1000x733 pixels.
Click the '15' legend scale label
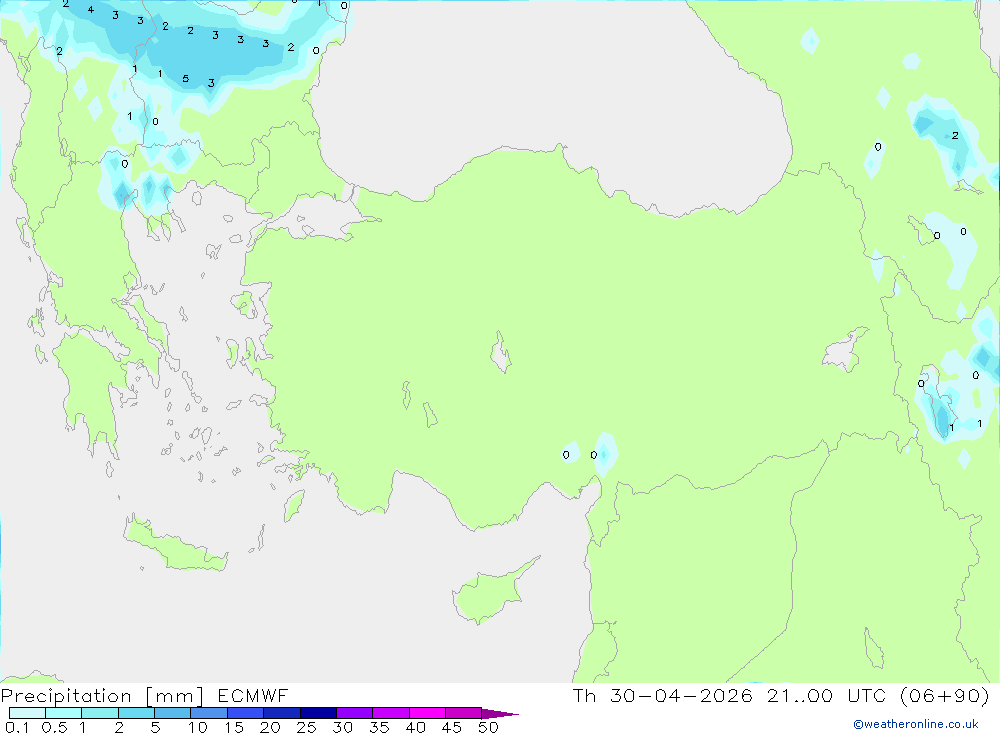(234, 727)
